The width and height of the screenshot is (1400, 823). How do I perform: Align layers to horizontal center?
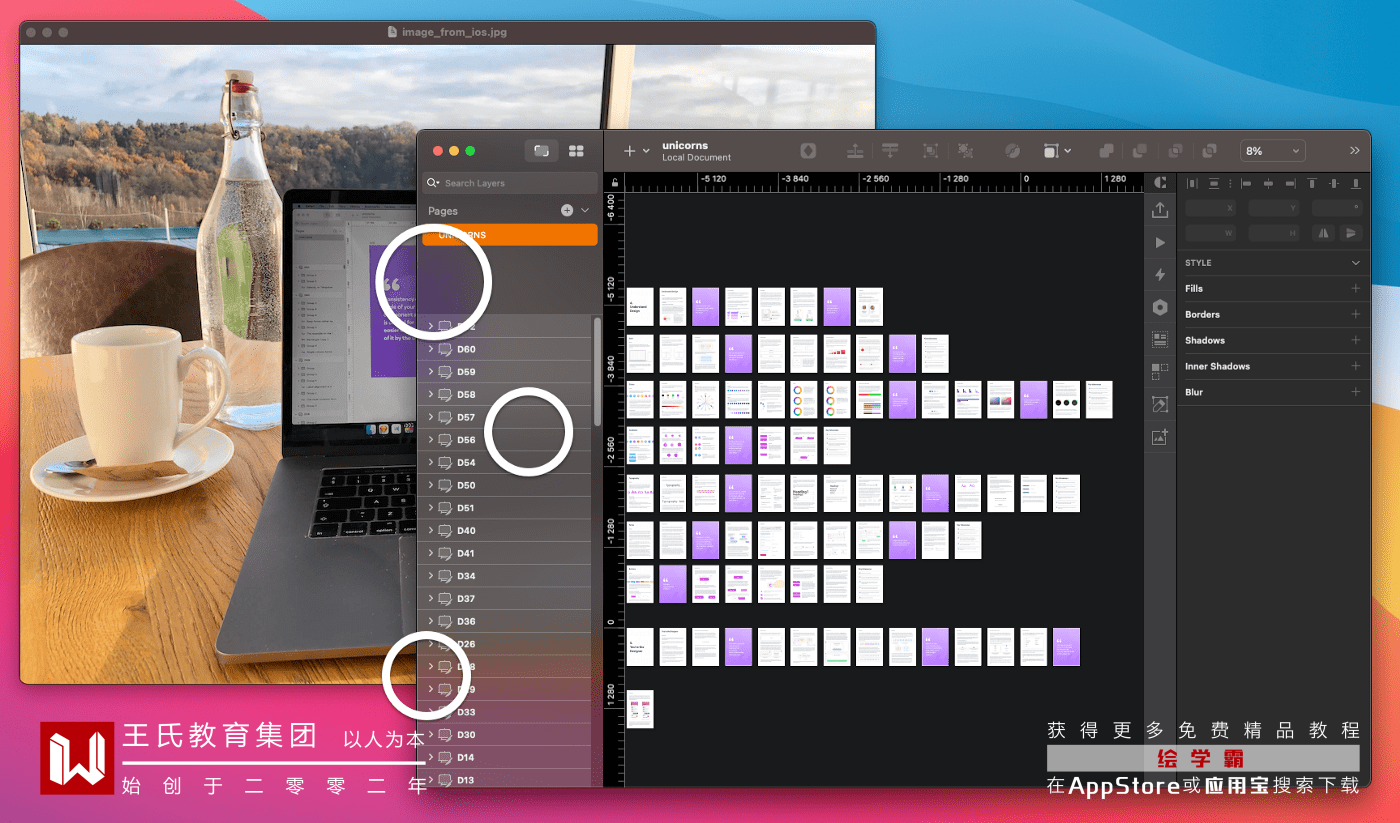pyautogui.click(x=1267, y=183)
